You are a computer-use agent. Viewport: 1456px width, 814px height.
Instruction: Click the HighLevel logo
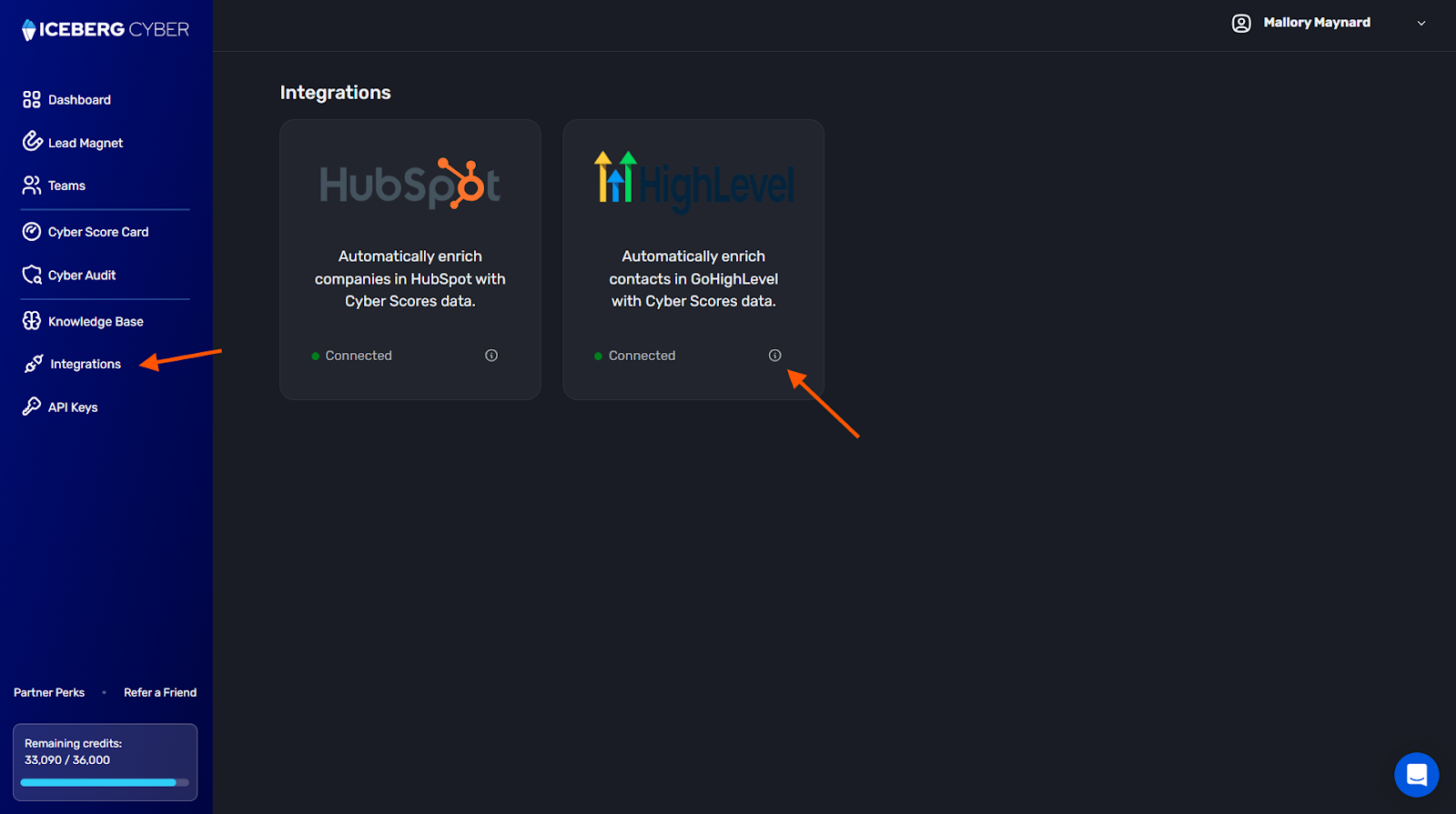pyautogui.click(x=693, y=183)
